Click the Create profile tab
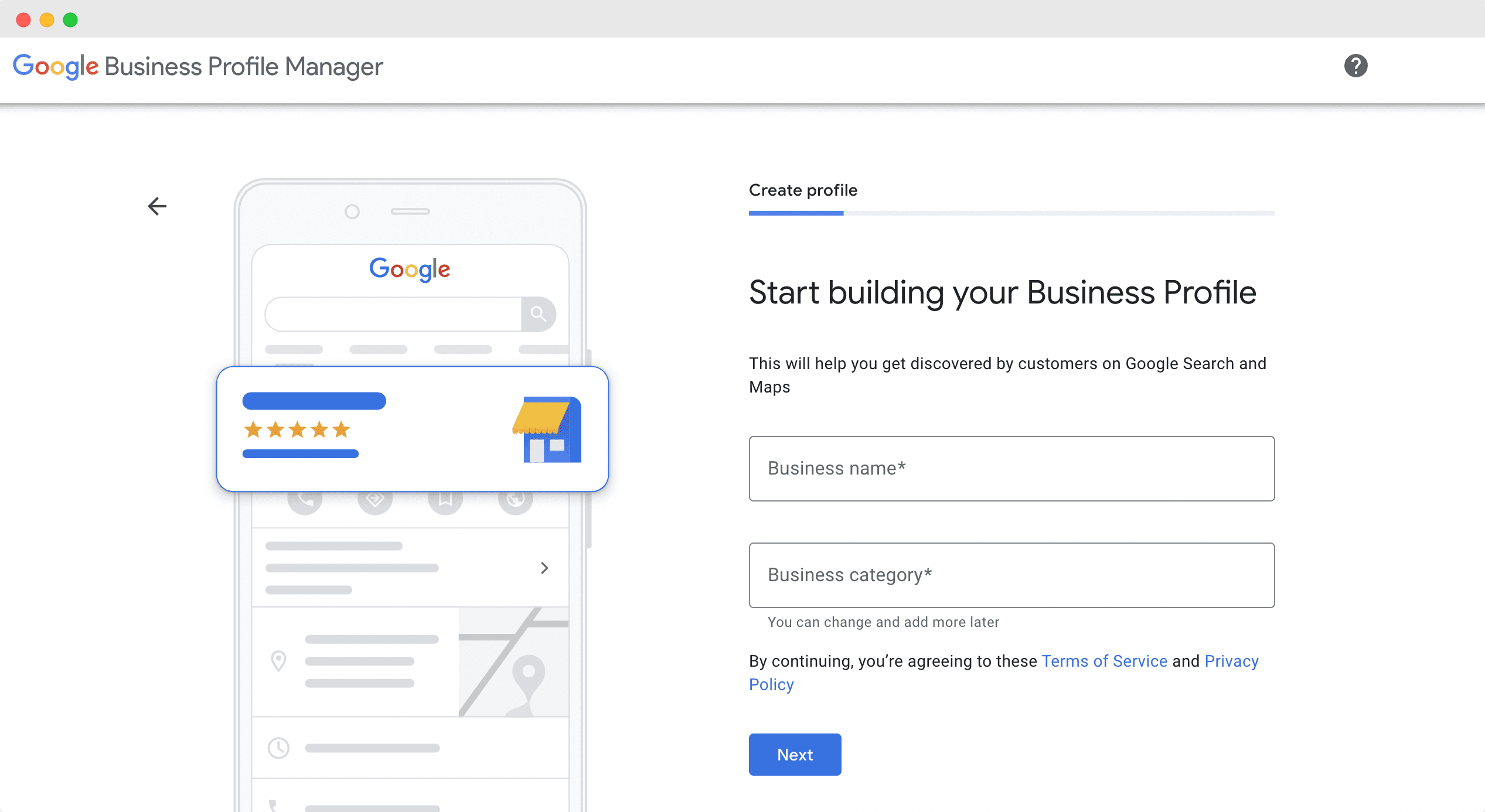Image resolution: width=1485 pixels, height=812 pixels. click(804, 190)
